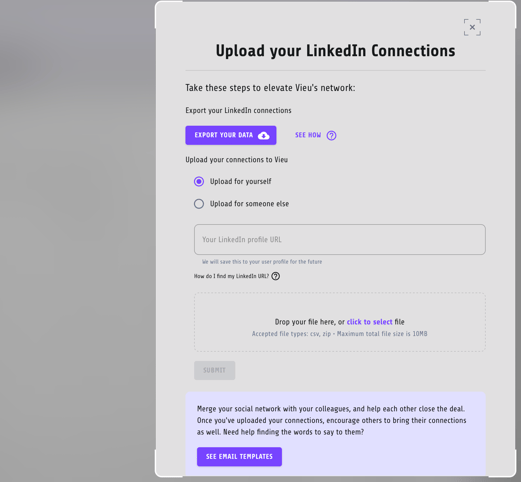Image resolution: width=521 pixels, height=482 pixels.
Task: Click the accepted file types hint text
Action: pos(339,334)
